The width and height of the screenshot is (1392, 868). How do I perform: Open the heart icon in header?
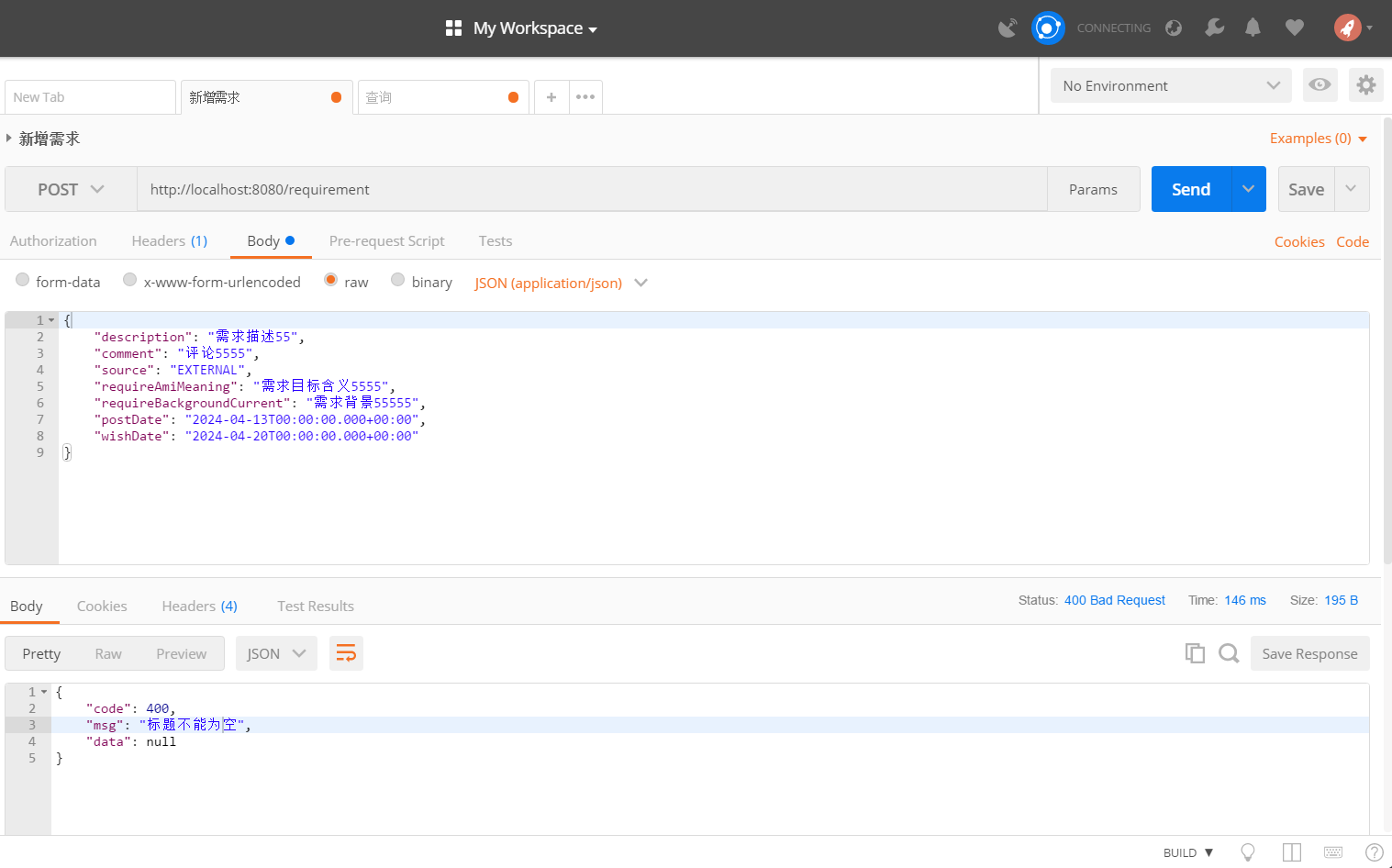(1294, 28)
